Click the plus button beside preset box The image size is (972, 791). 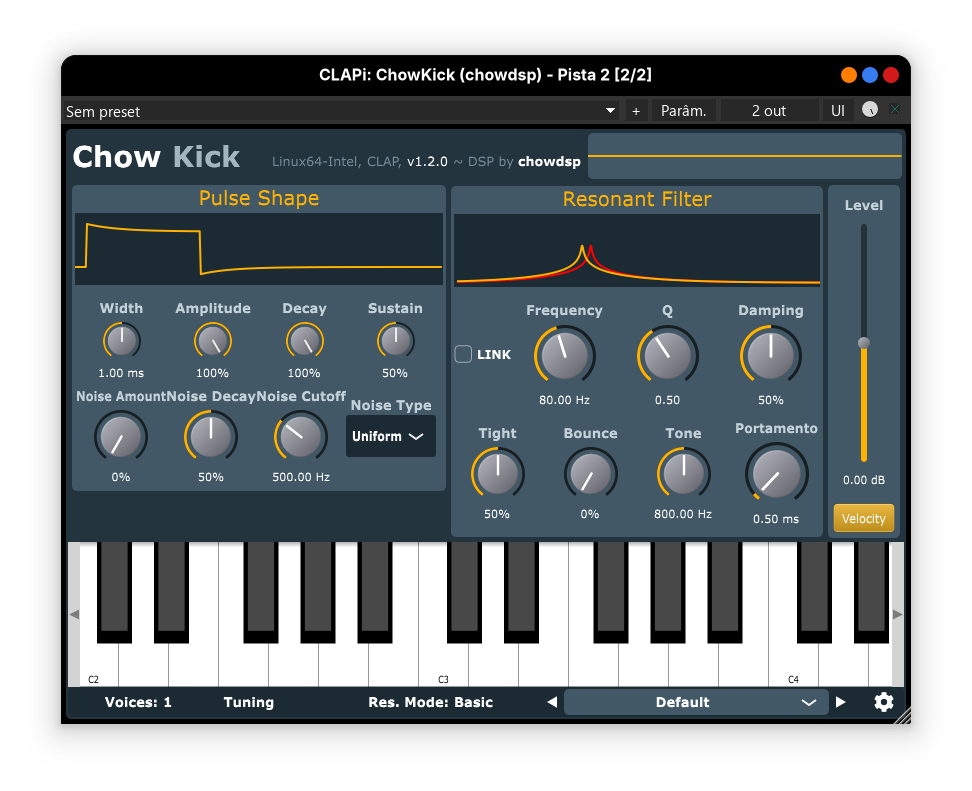(636, 111)
